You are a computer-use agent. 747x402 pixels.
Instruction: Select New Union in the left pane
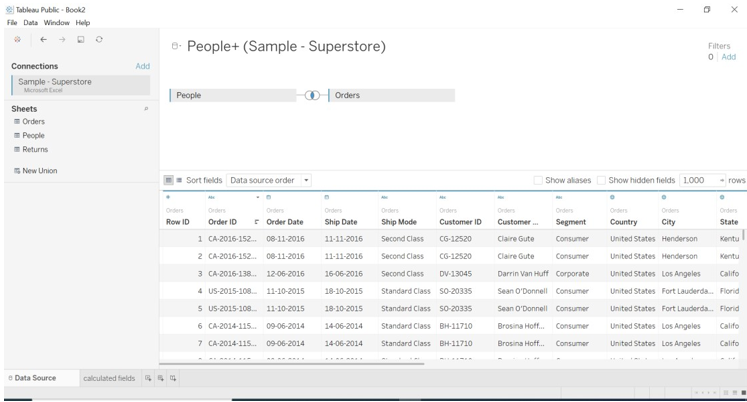point(40,171)
